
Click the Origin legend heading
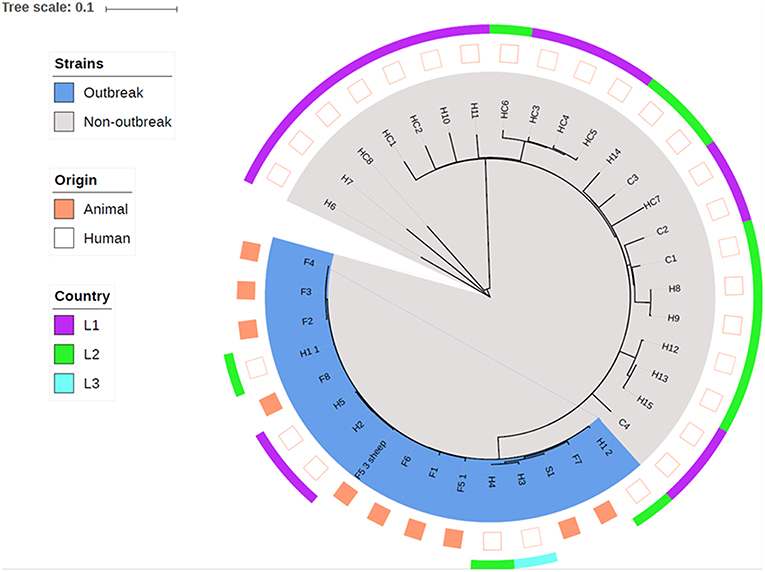(x=76, y=181)
